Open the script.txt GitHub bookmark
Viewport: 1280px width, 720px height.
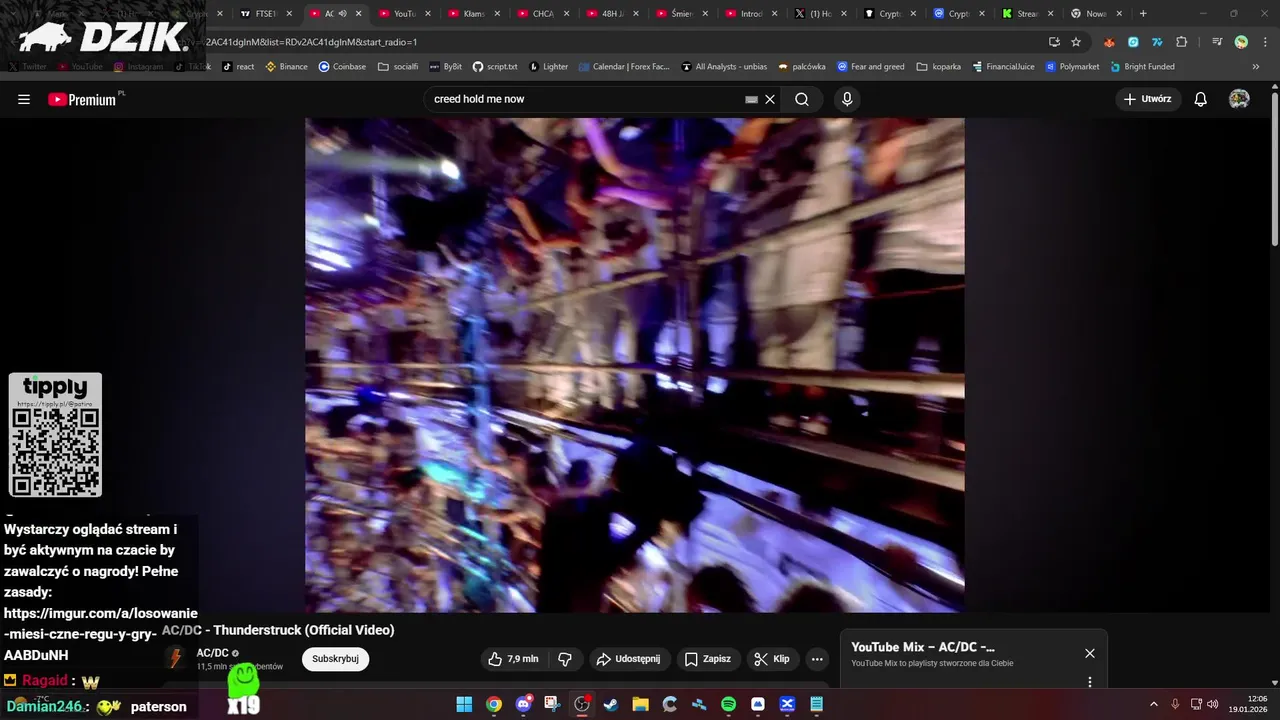pos(495,67)
